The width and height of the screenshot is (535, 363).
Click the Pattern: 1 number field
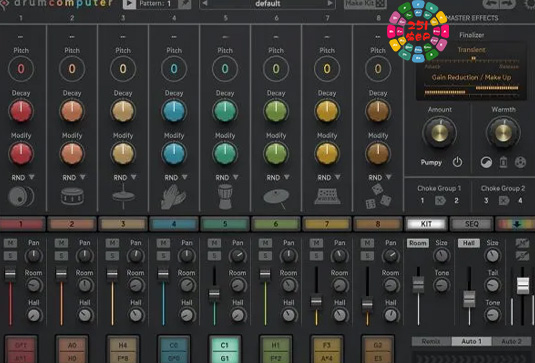[x=156, y=4]
